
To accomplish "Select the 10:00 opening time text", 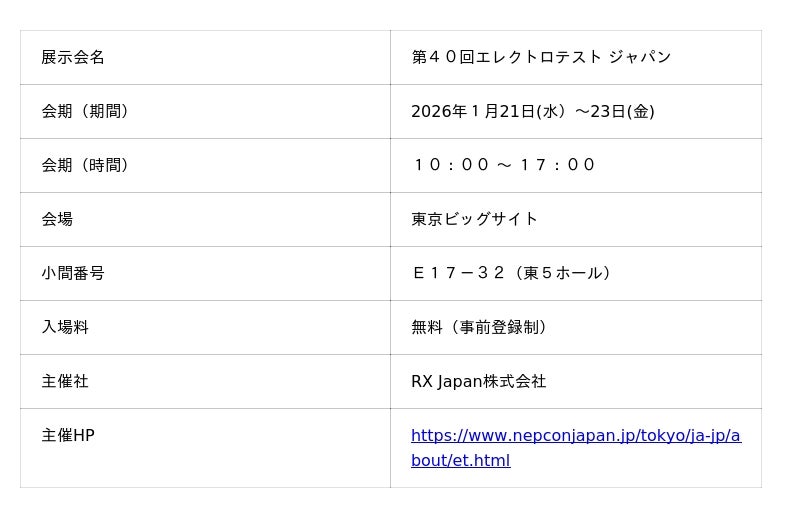I will click(443, 166).
